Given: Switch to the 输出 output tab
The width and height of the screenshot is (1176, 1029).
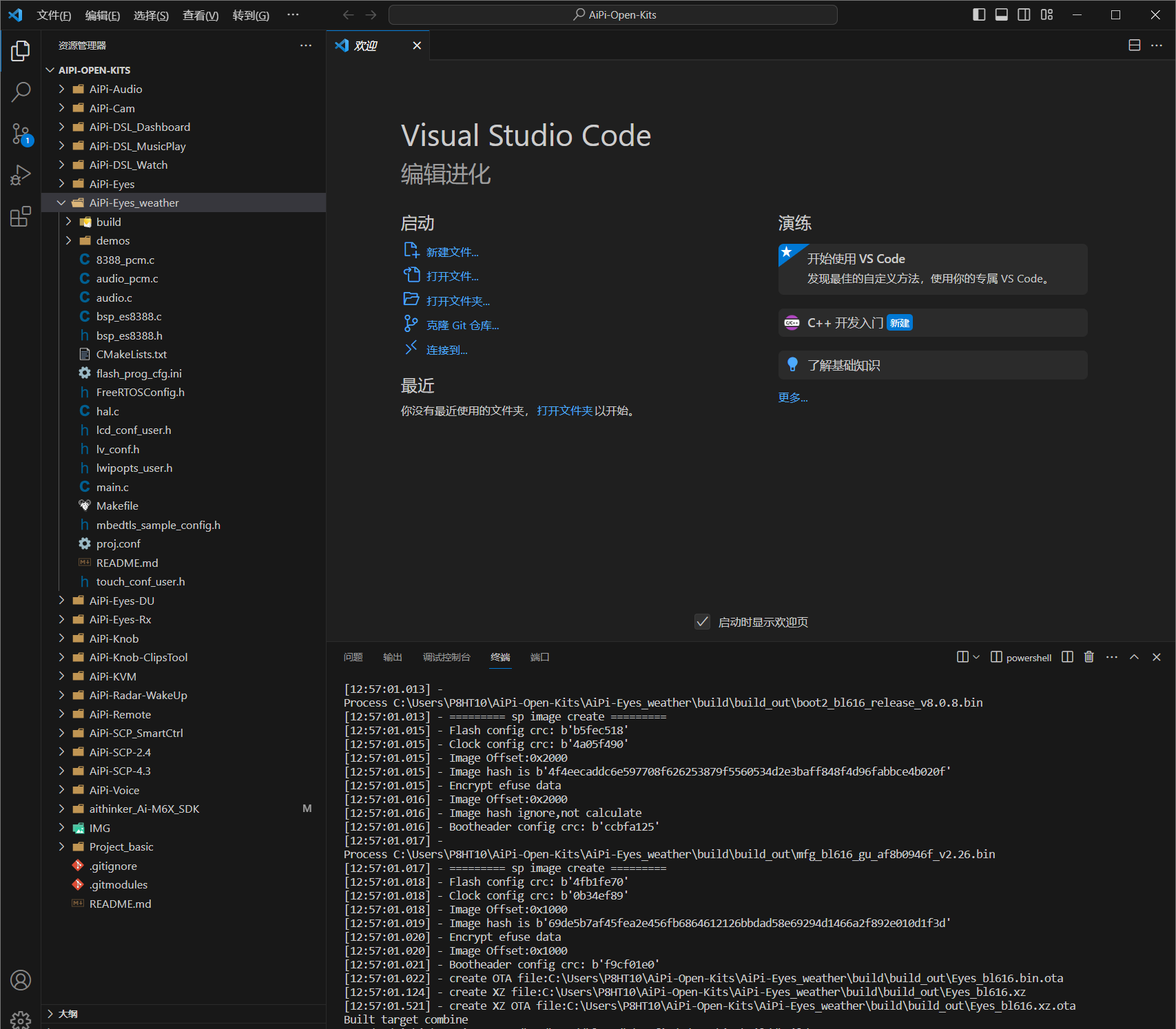Looking at the screenshot, I should (393, 657).
